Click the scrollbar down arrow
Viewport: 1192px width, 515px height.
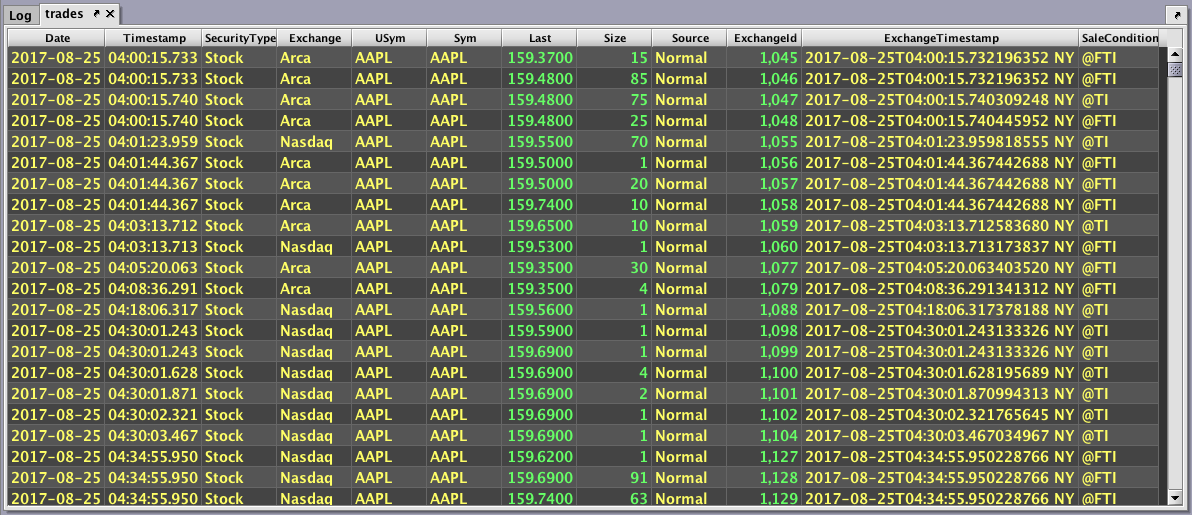point(1174,497)
